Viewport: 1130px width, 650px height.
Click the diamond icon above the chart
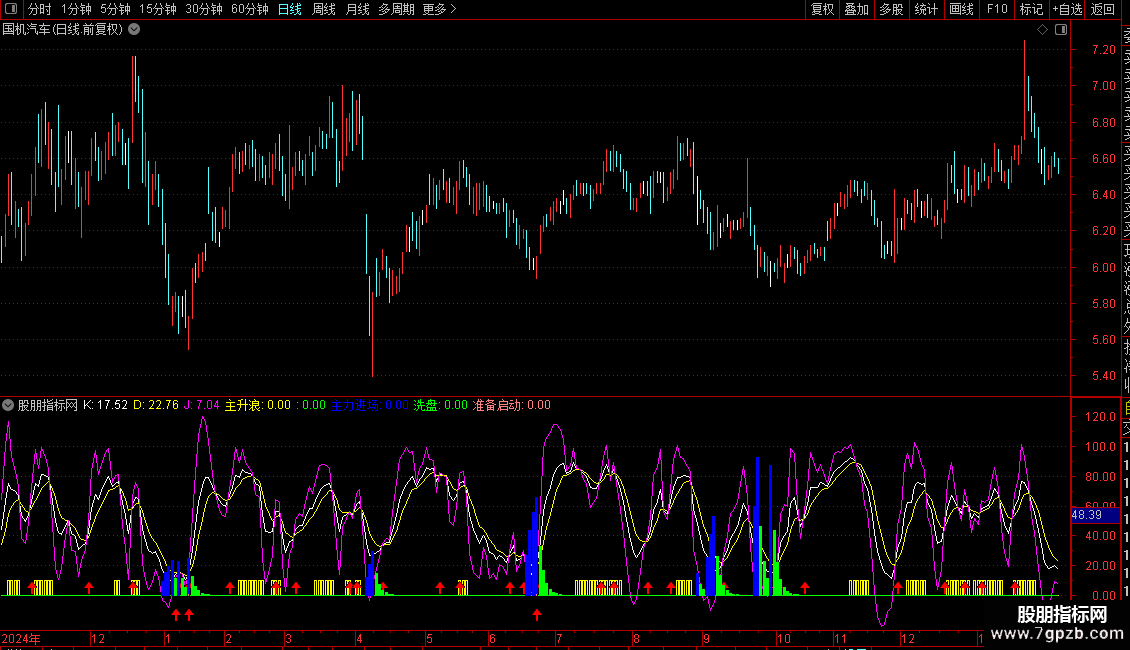(x=1042, y=30)
